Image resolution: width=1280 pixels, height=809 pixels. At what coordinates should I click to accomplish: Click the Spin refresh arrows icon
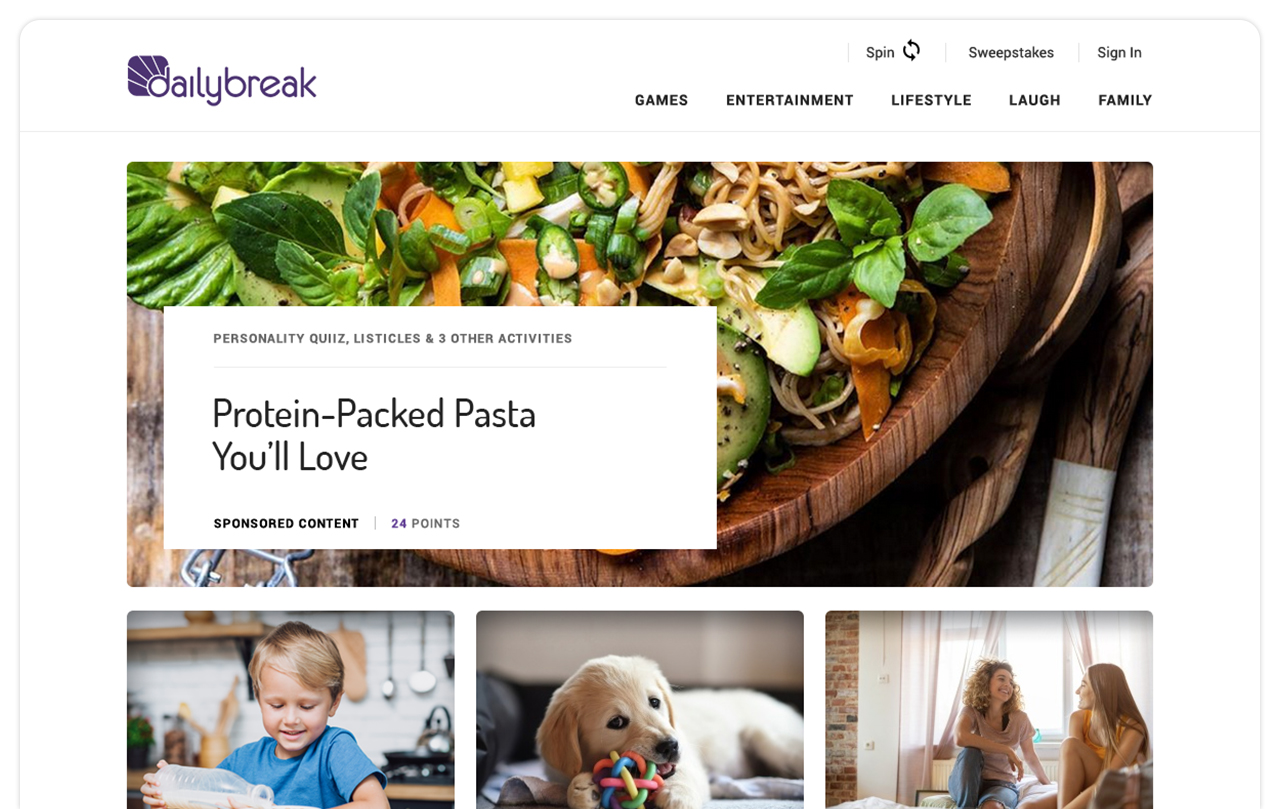pos(911,51)
